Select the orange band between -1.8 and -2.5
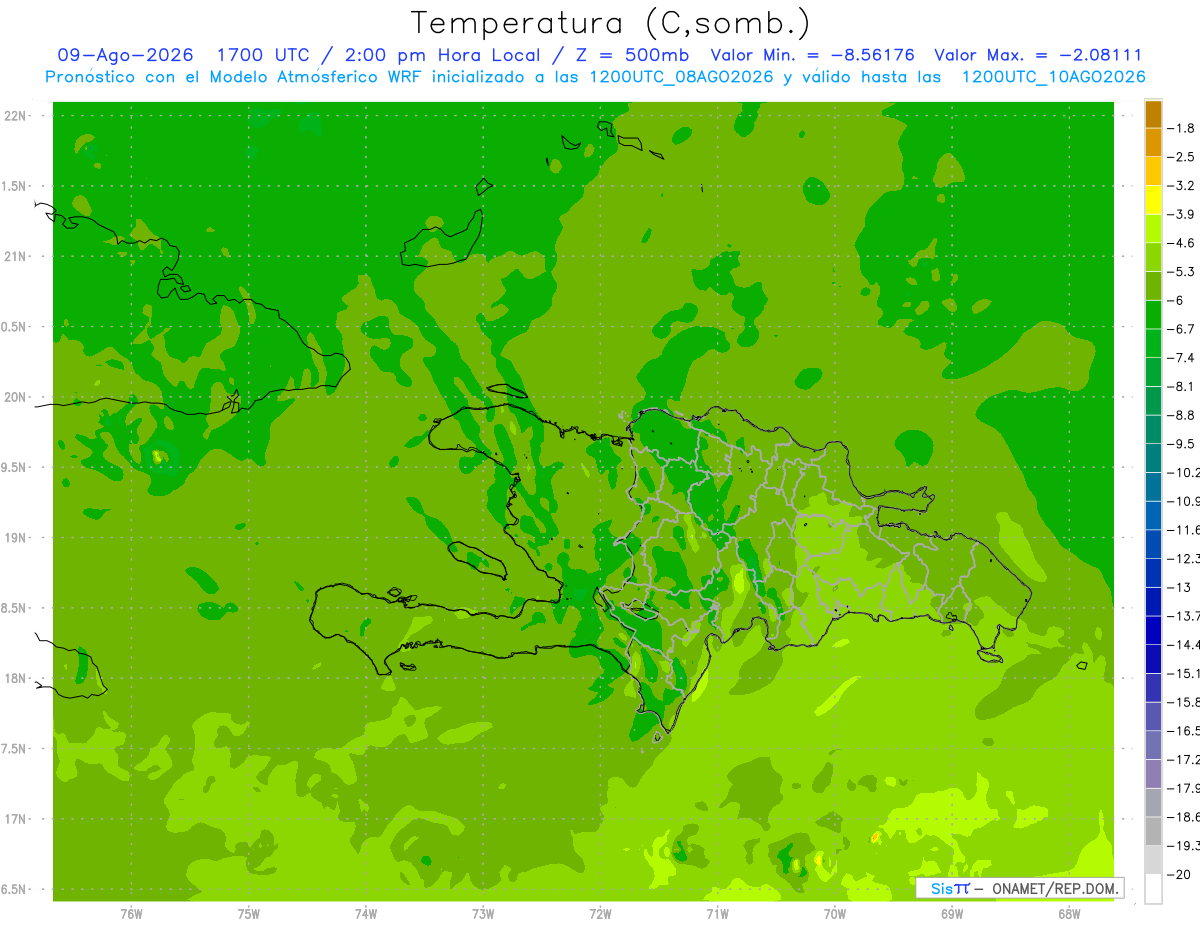Image resolution: width=1200 pixels, height=927 pixels. pos(1153,142)
